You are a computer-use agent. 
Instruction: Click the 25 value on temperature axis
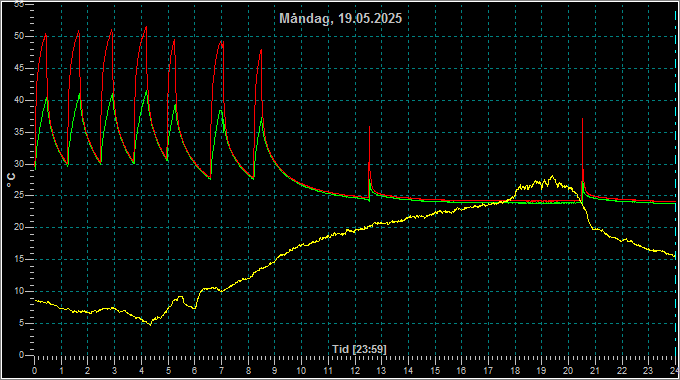19,195
